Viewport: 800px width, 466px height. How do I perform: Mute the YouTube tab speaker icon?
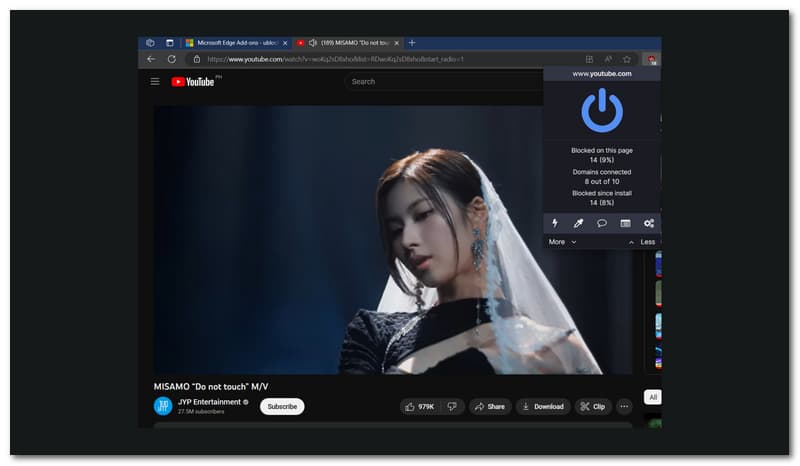click(313, 43)
